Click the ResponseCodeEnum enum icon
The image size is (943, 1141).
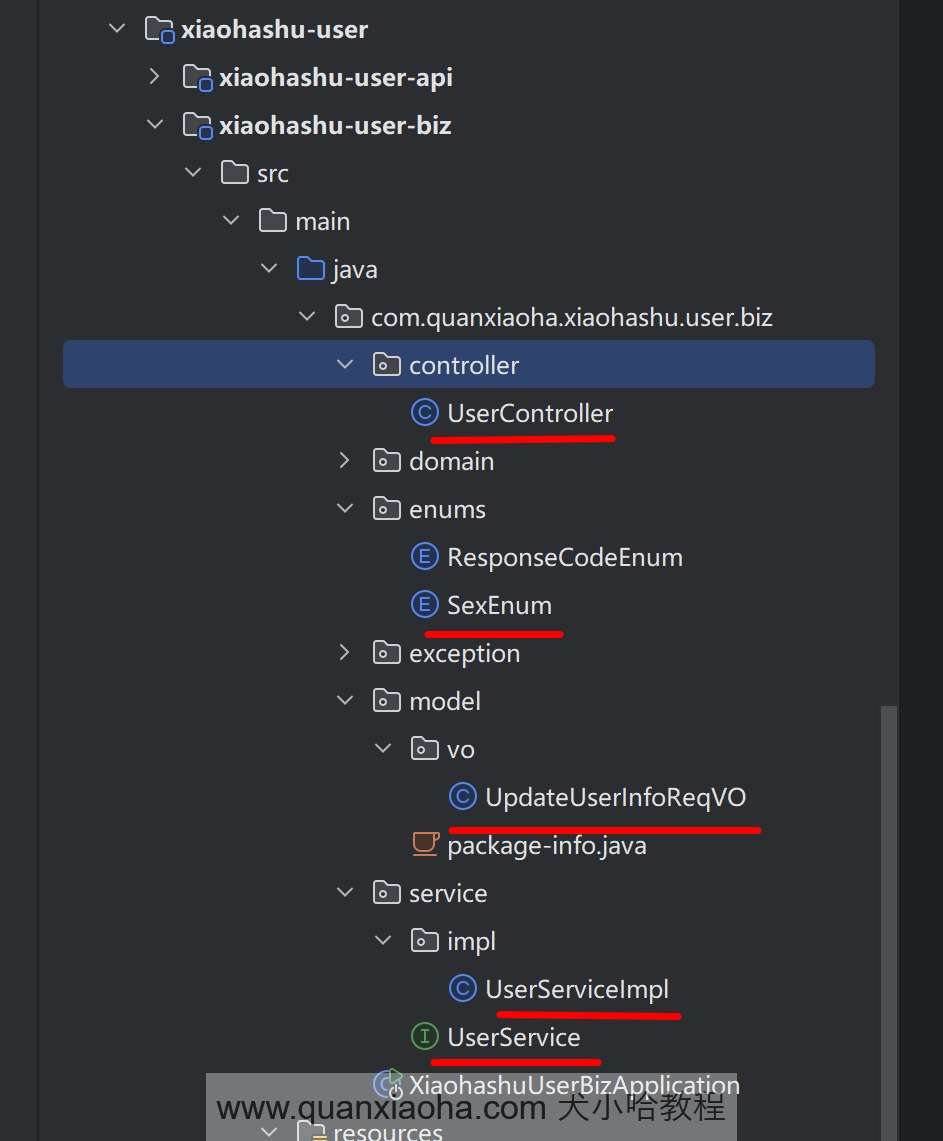click(425, 557)
